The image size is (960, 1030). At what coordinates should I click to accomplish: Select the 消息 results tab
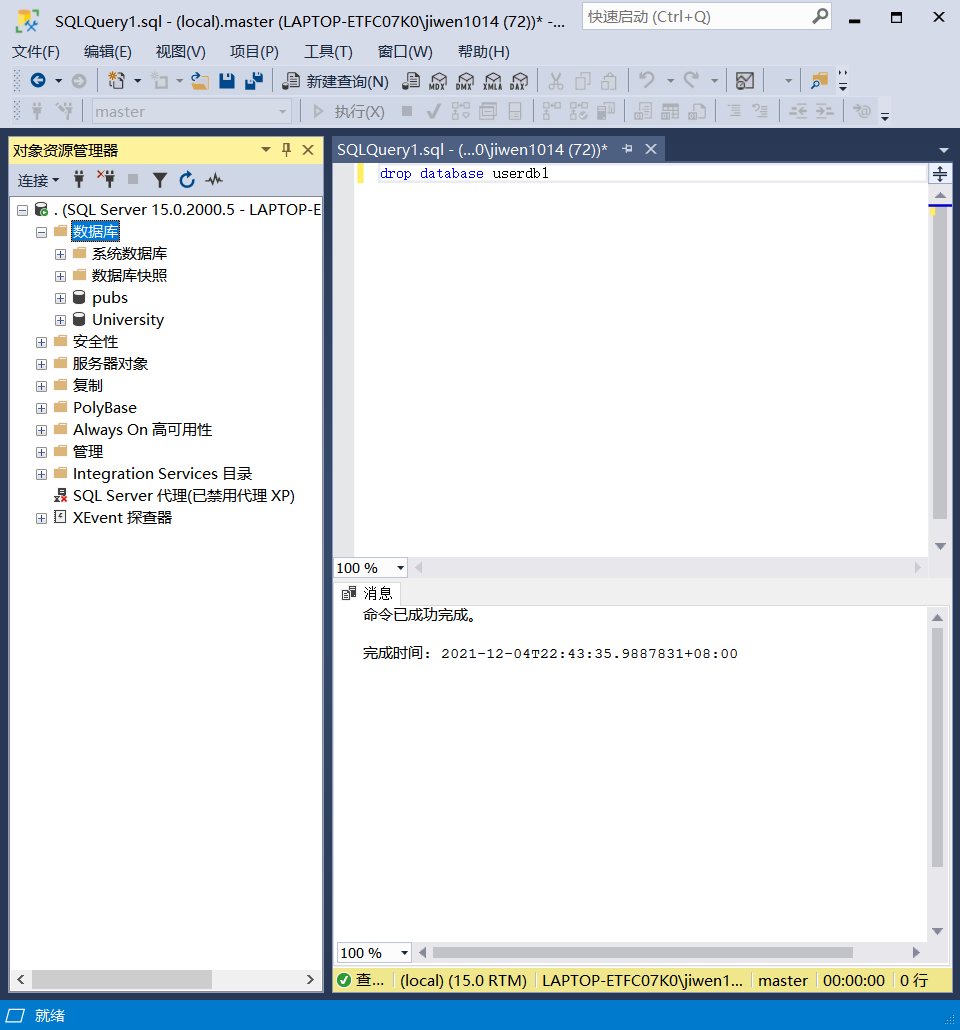[x=367, y=593]
